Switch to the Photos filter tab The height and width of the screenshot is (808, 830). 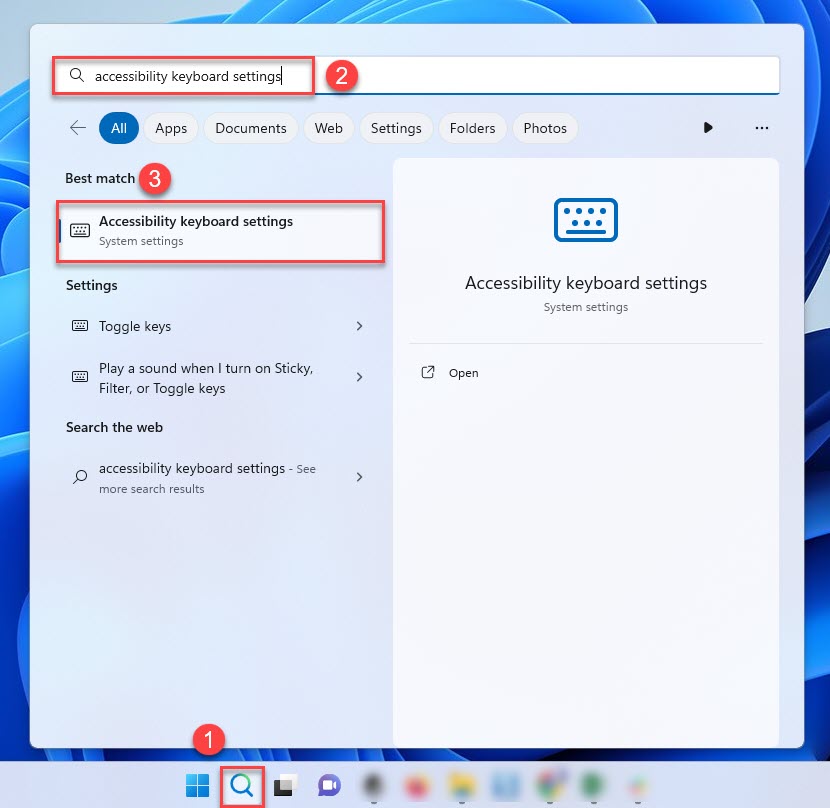(x=545, y=128)
